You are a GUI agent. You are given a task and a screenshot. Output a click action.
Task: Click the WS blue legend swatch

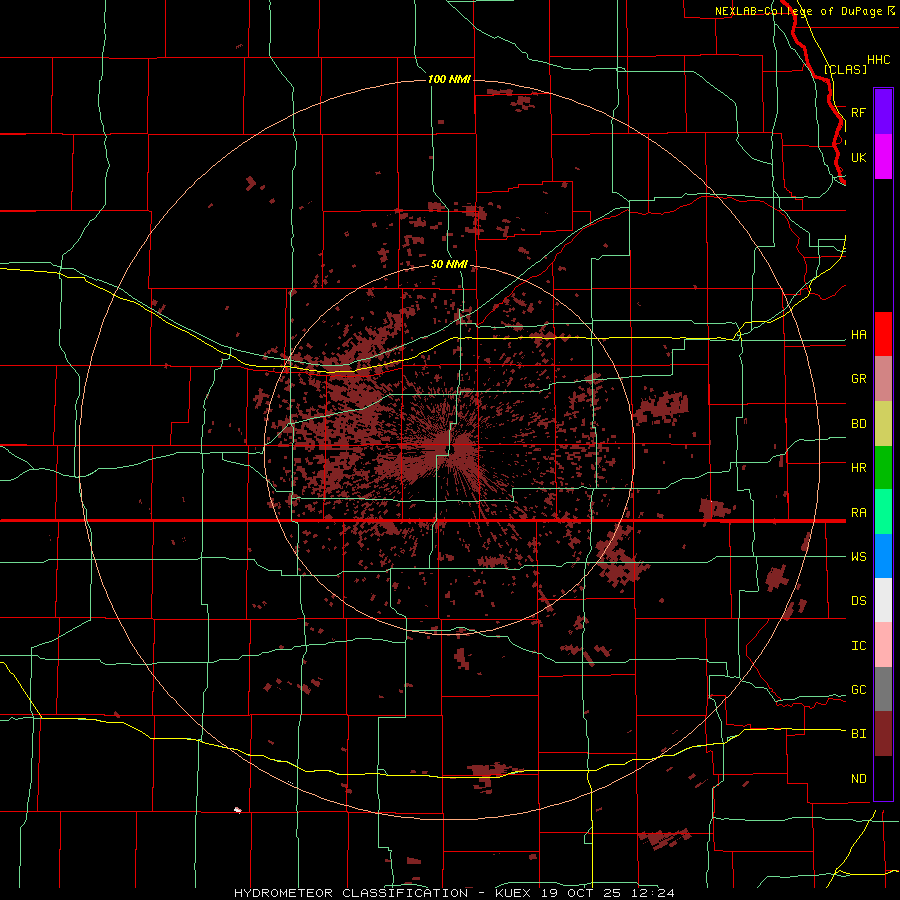pyautogui.click(x=883, y=556)
